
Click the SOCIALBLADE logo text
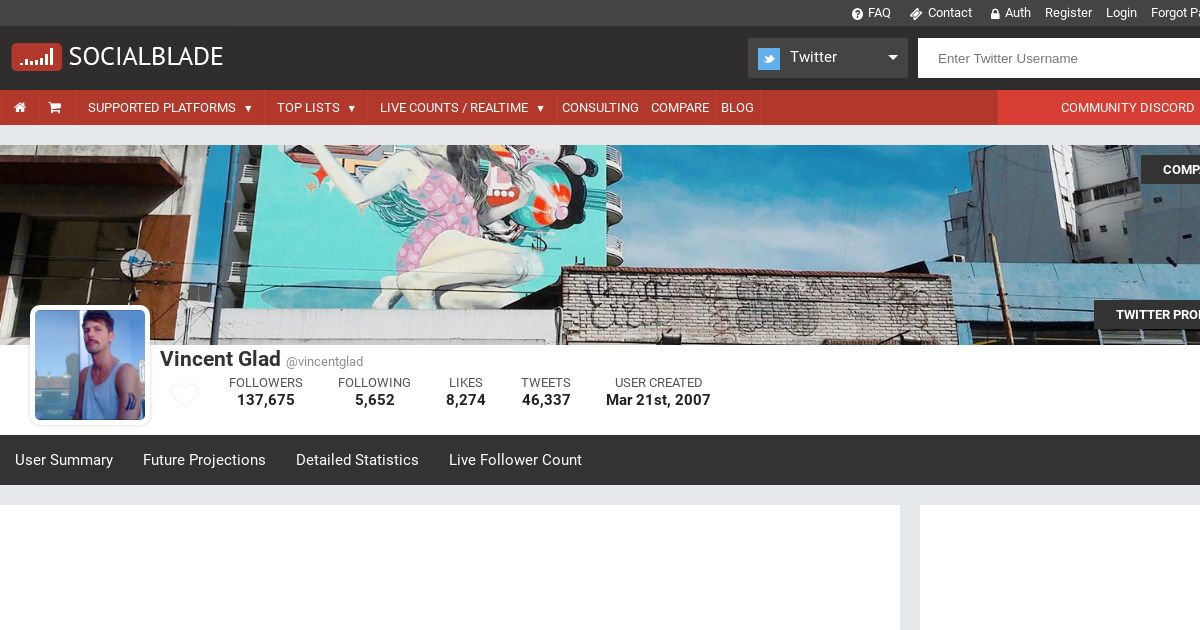[x=146, y=57]
